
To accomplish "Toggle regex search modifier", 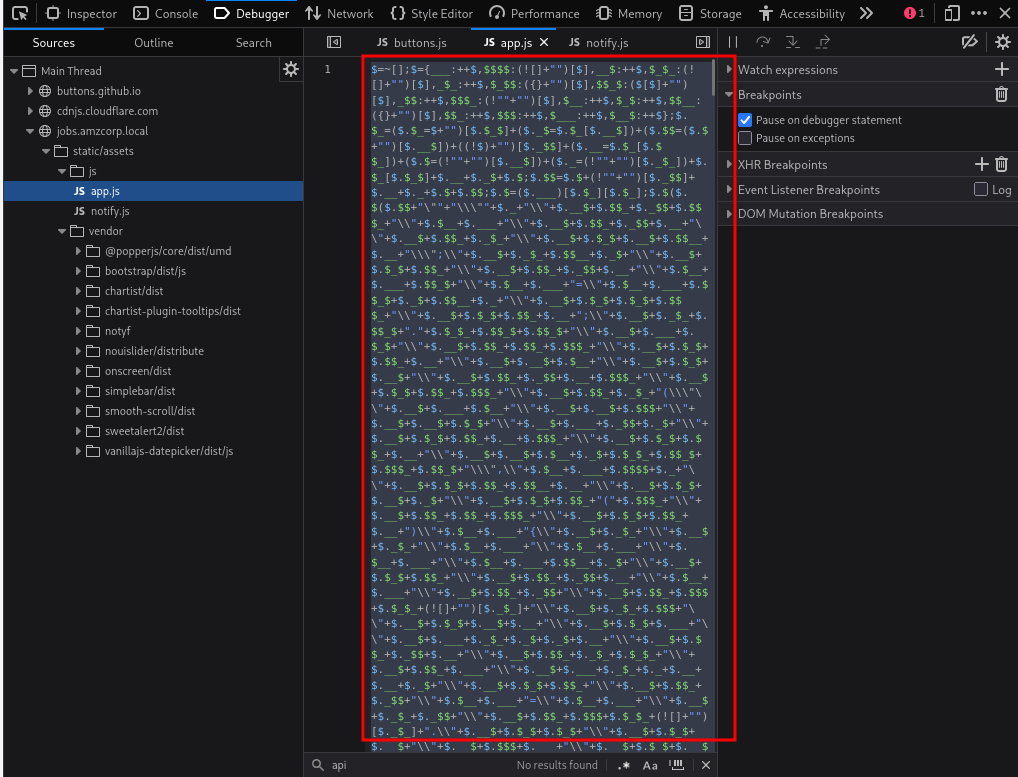I will point(624,765).
